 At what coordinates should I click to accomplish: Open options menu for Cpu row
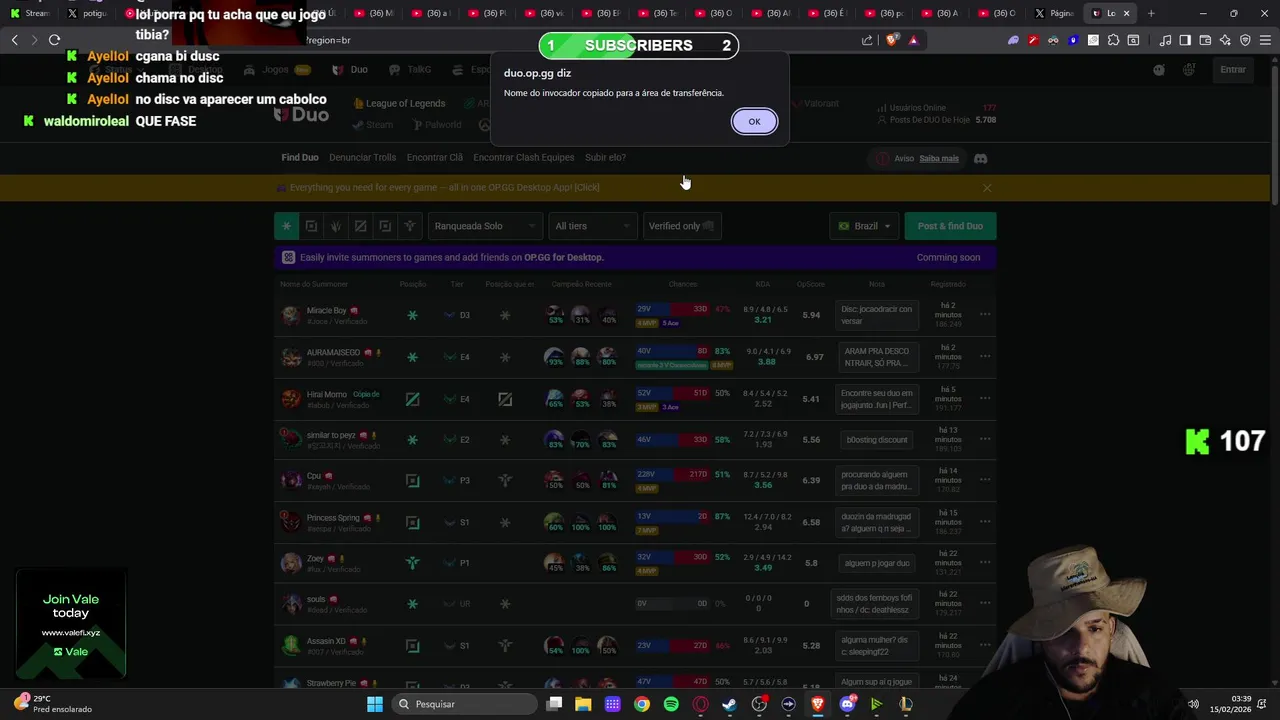[985, 480]
